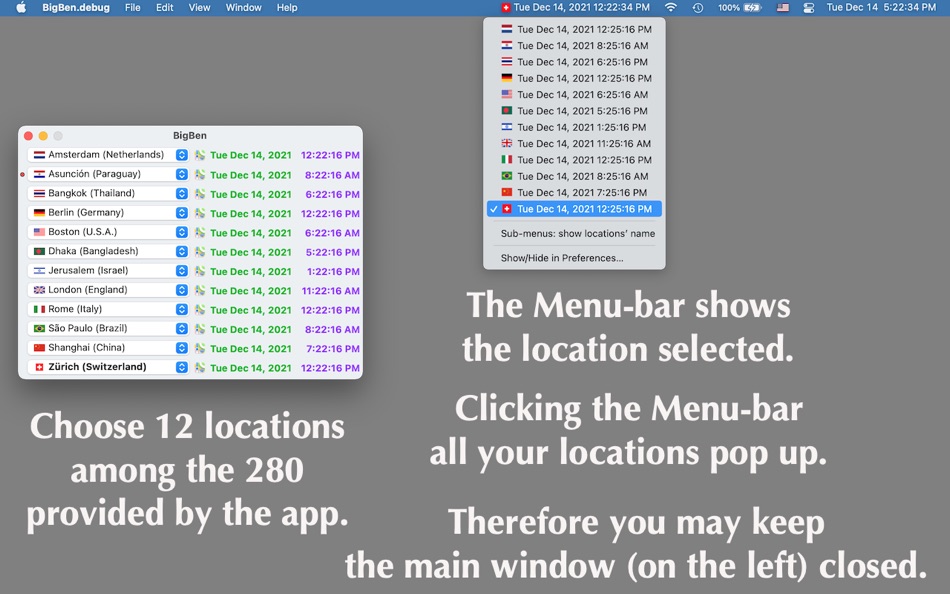
Task: Open the Bangkok (Thailand) location popup
Action: 108,194
